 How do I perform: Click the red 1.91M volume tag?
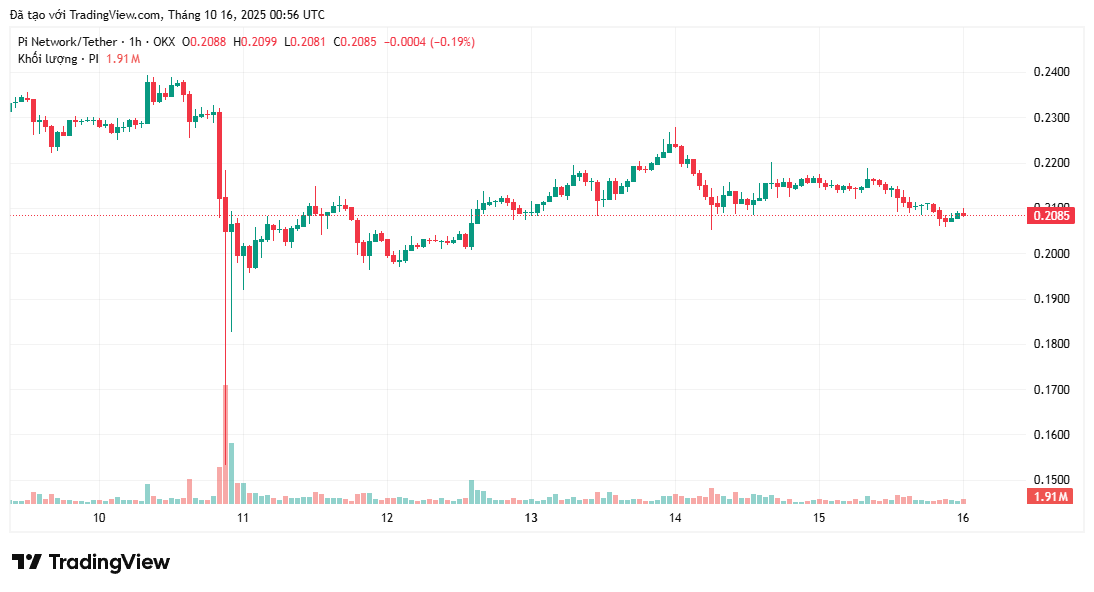click(x=1051, y=496)
